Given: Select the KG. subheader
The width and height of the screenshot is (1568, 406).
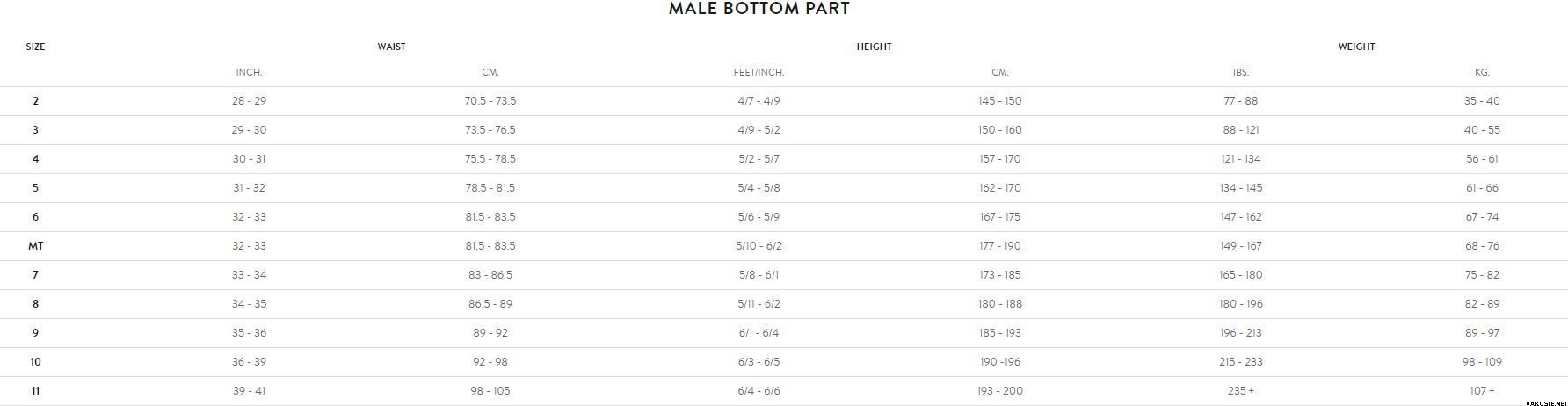Looking at the screenshot, I should [x=1482, y=72].
